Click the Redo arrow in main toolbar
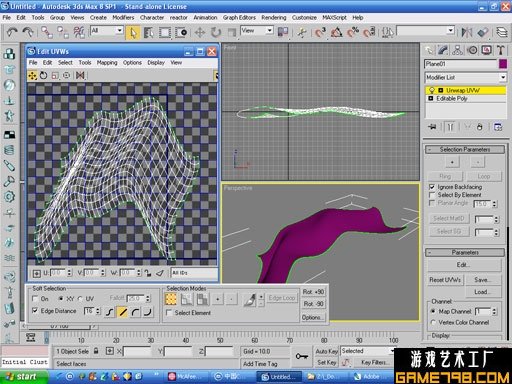512x384 pixels. 28,32
